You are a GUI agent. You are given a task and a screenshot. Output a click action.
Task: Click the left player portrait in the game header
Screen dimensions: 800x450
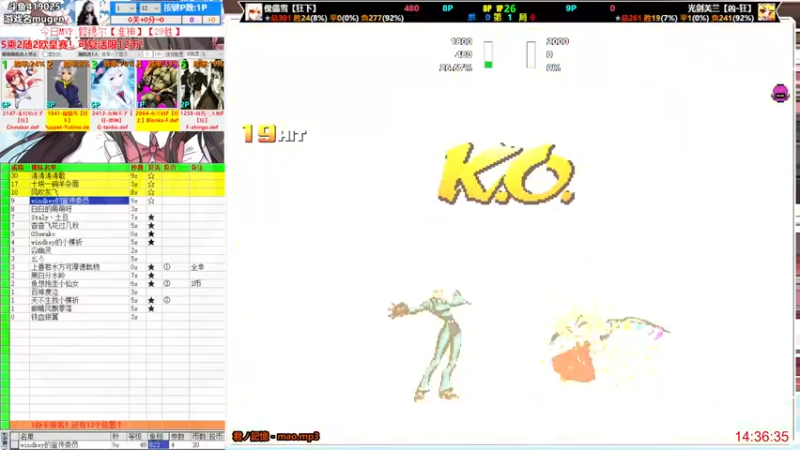(x=254, y=12)
